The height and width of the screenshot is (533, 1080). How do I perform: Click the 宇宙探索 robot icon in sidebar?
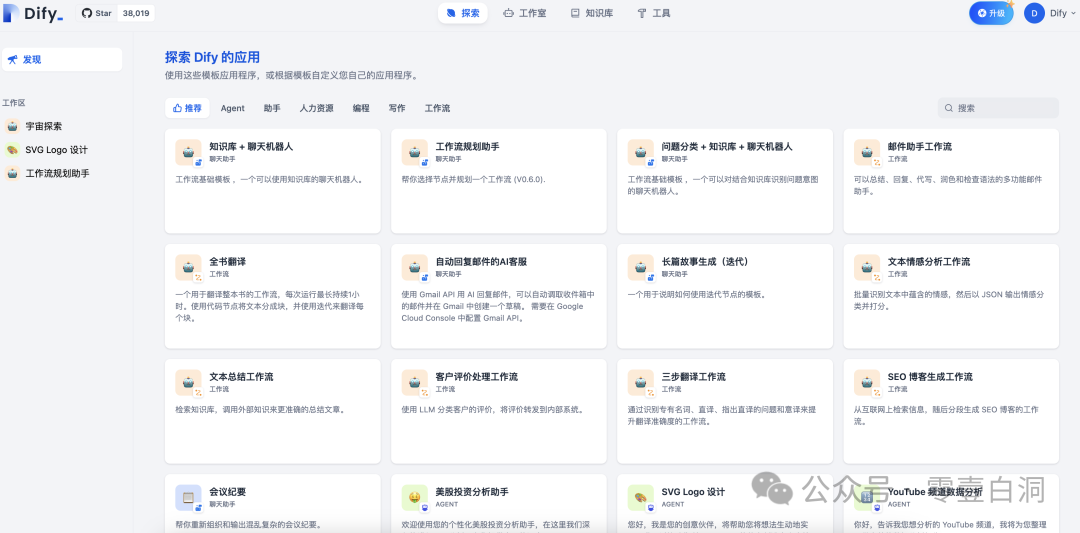click(x=12, y=126)
